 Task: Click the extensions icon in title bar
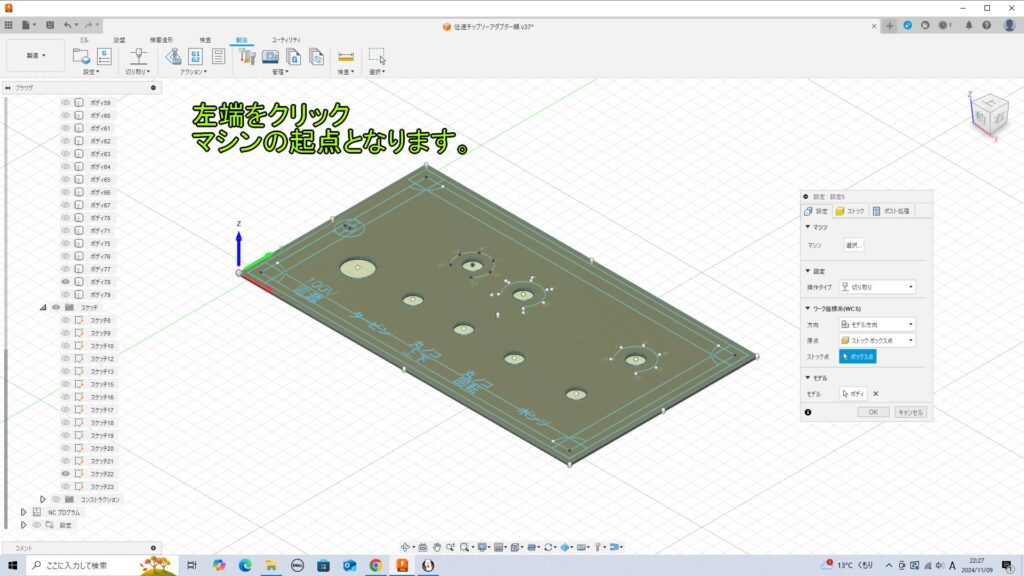pos(908,25)
